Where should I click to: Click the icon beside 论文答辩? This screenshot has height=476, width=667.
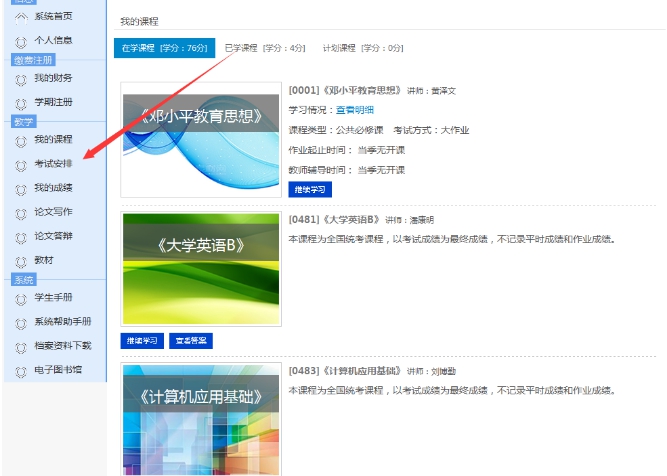21,237
